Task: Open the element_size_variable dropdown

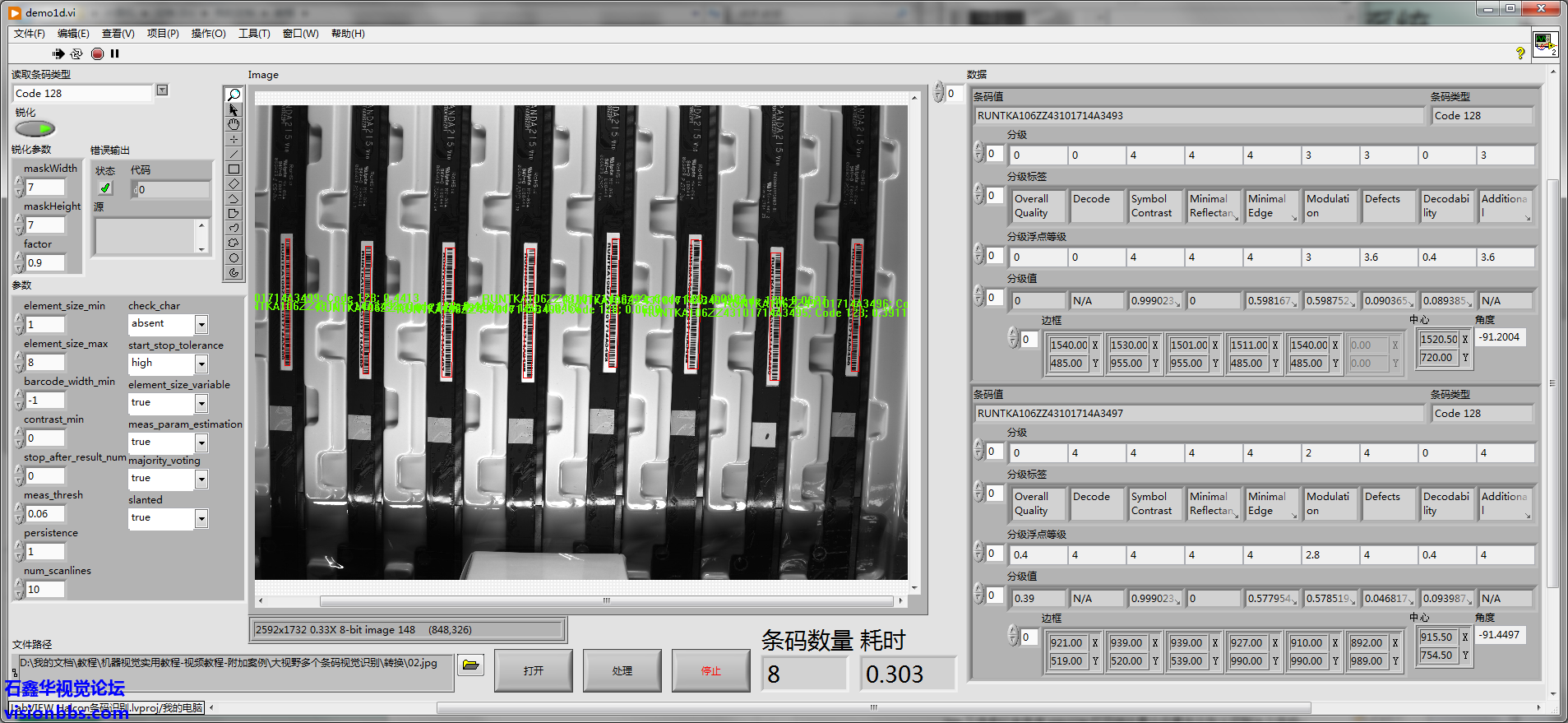Action: (201, 403)
